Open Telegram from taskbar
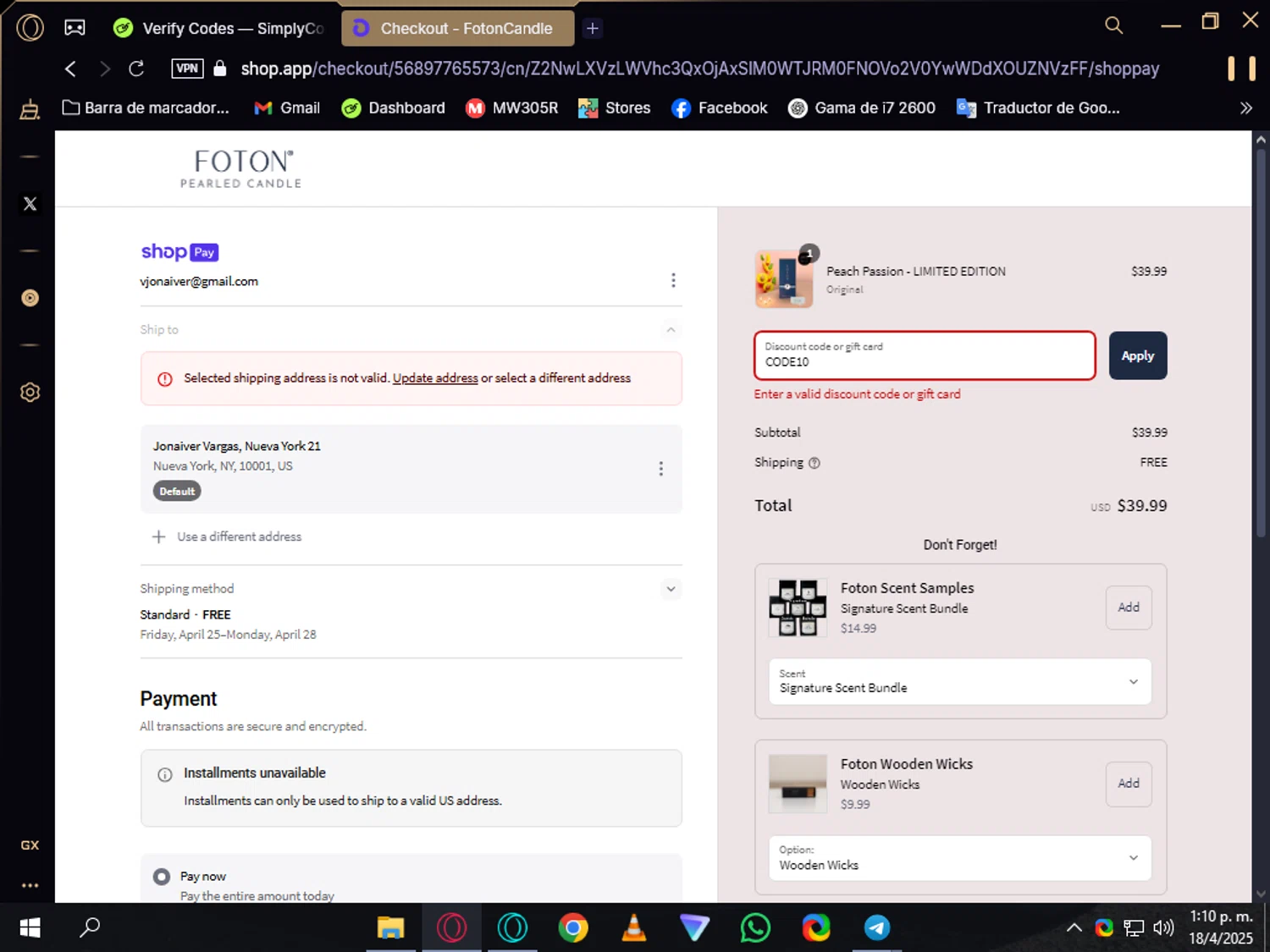Viewport: 1270px width, 952px height. [x=877, y=928]
